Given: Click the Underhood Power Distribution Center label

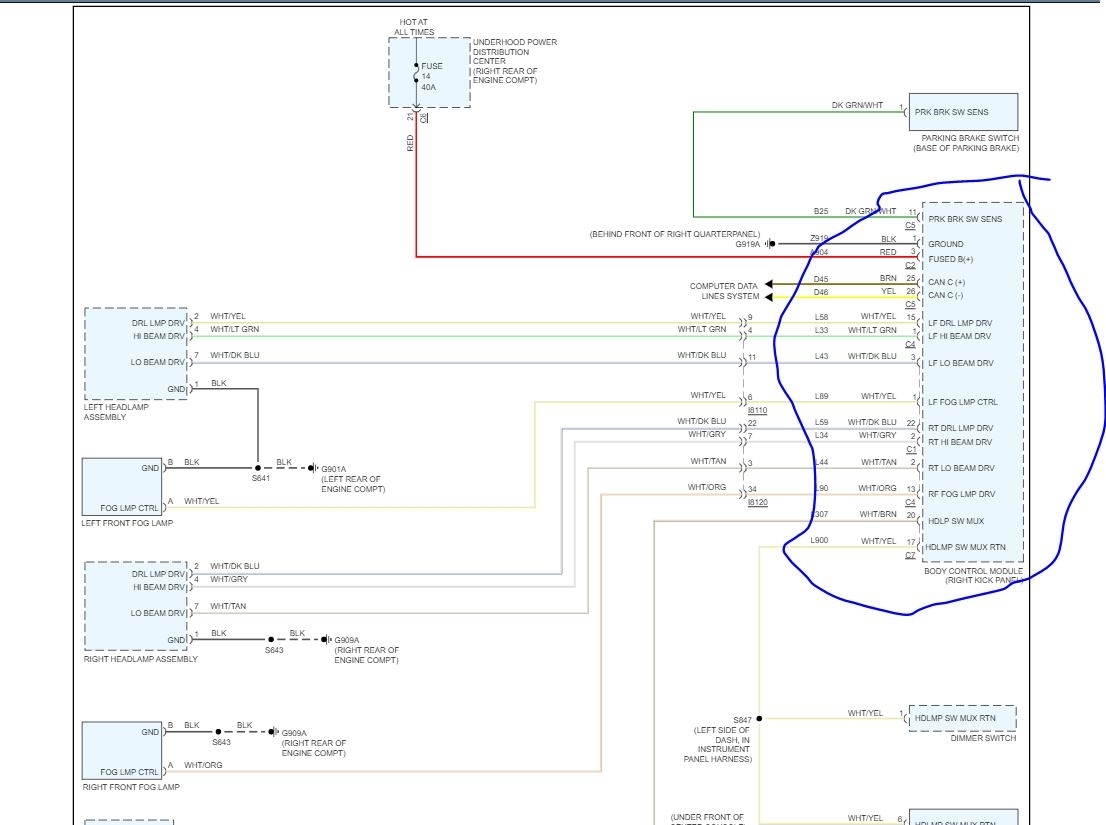Looking at the screenshot, I should tap(514, 61).
